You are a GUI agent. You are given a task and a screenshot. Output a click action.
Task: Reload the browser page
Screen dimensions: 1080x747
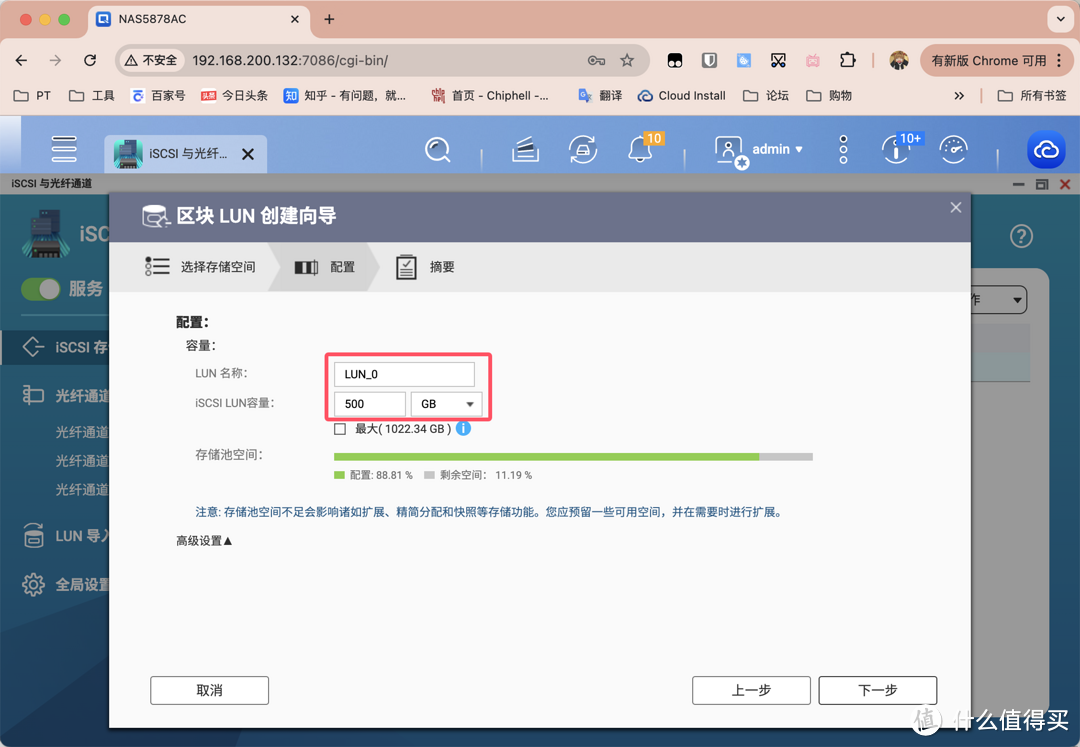pyautogui.click(x=90, y=61)
